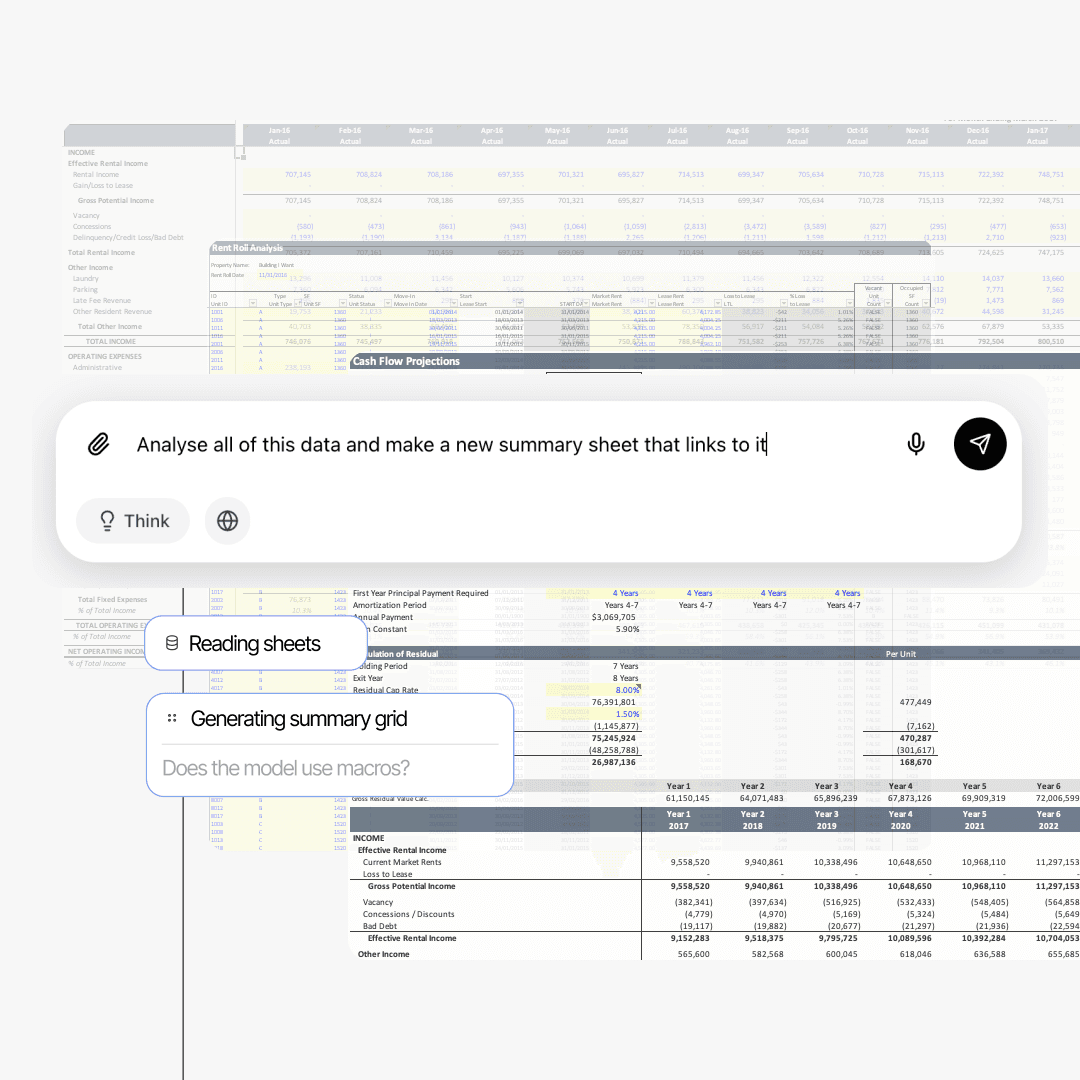Click database icon beside Reading sheets
The width and height of the screenshot is (1080, 1080).
point(172,644)
